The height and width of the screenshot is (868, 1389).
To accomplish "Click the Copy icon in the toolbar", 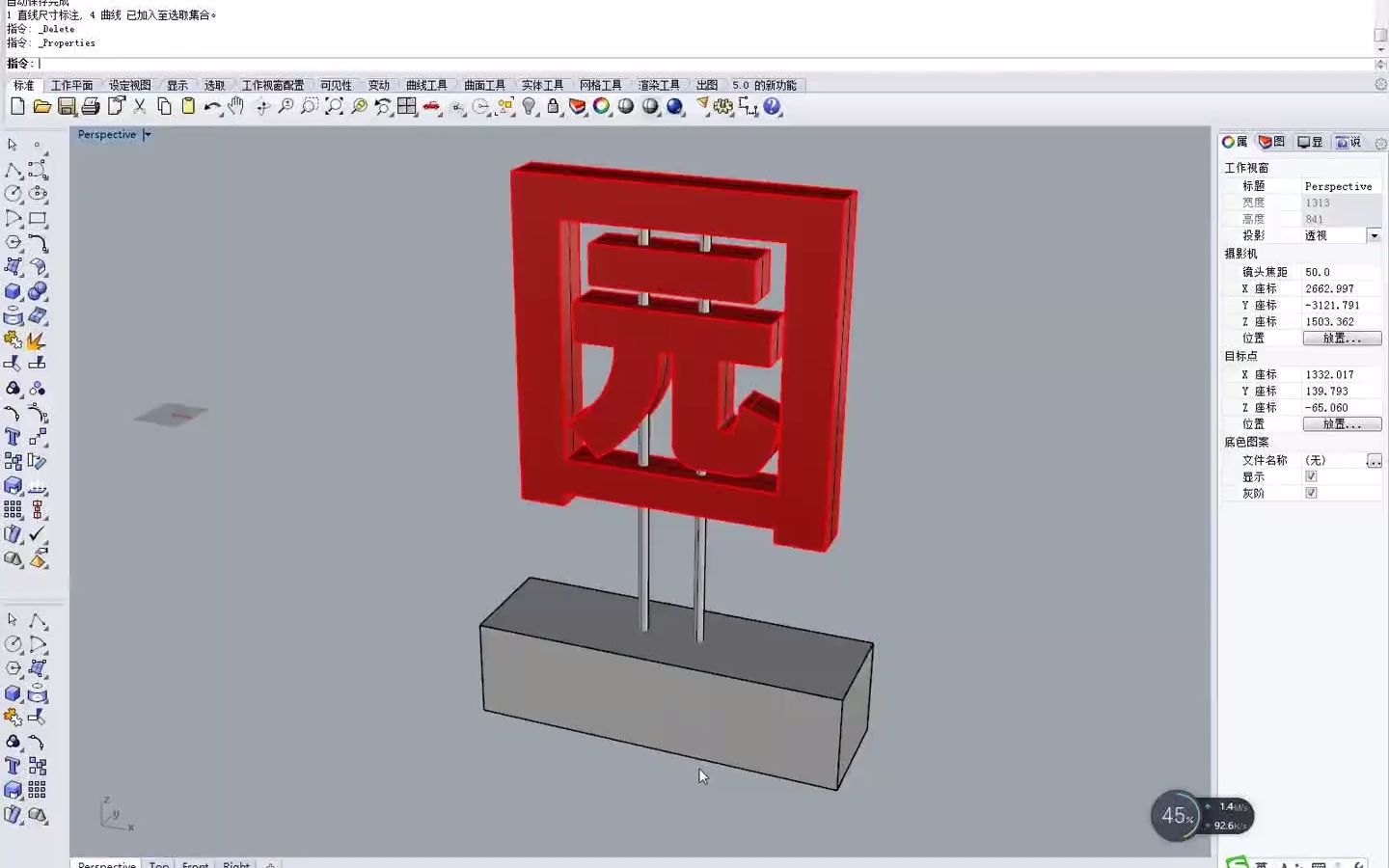I will coord(164,107).
